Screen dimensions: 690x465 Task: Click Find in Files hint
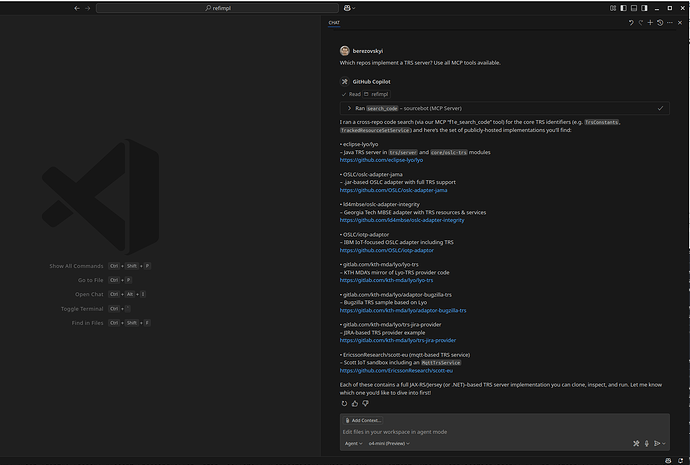tap(88, 323)
